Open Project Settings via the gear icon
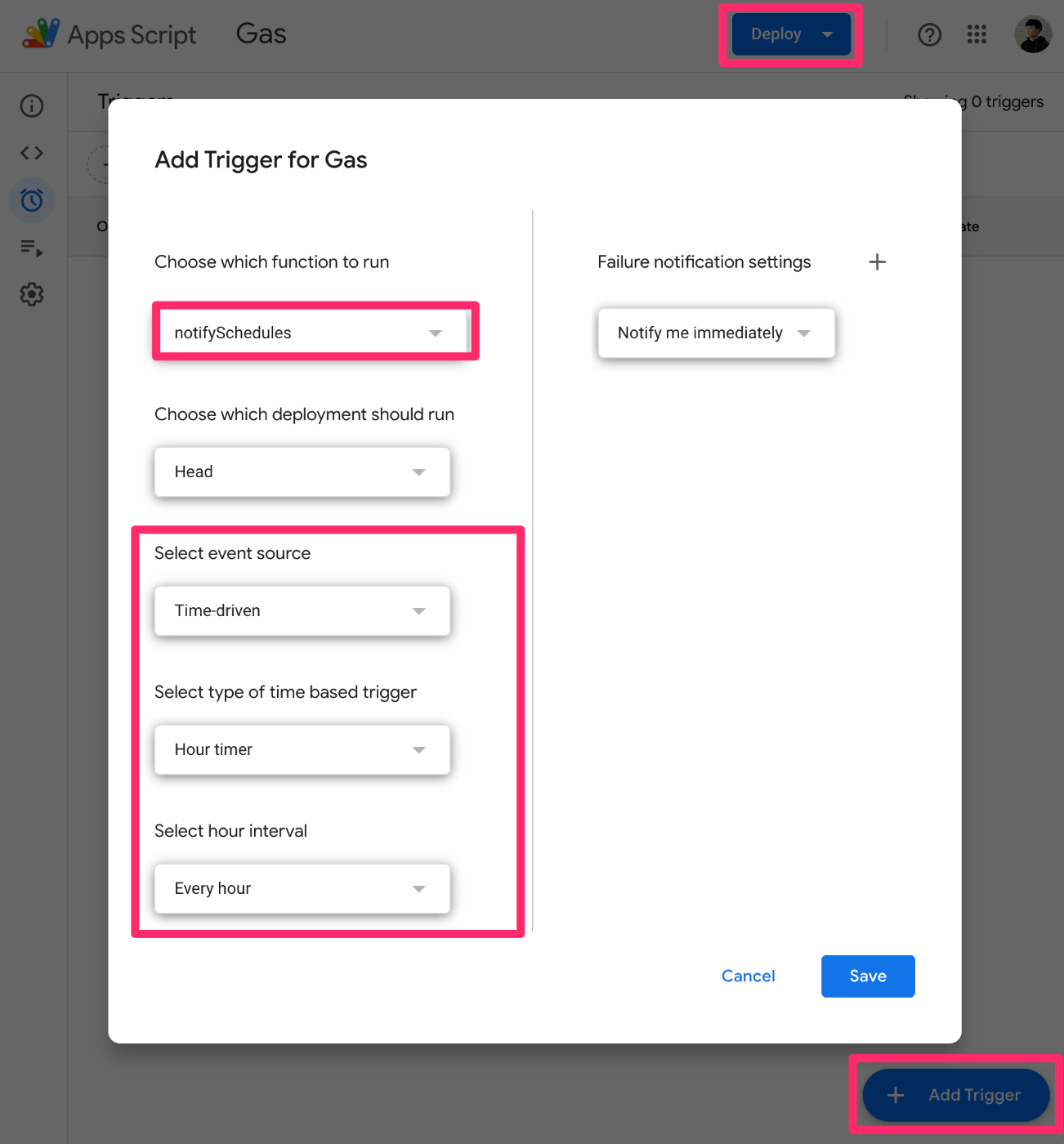1064x1144 pixels. [x=31, y=294]
